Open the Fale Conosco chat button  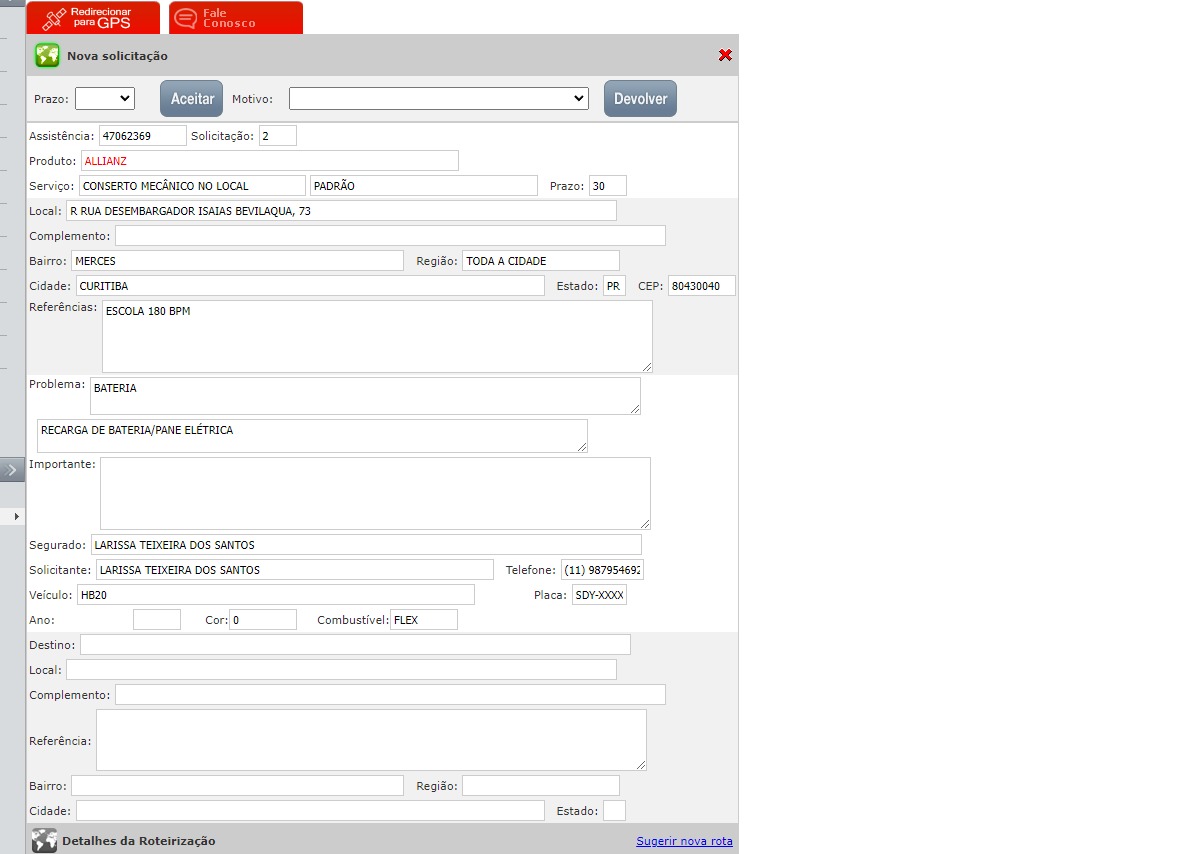(x=236, y=18)
